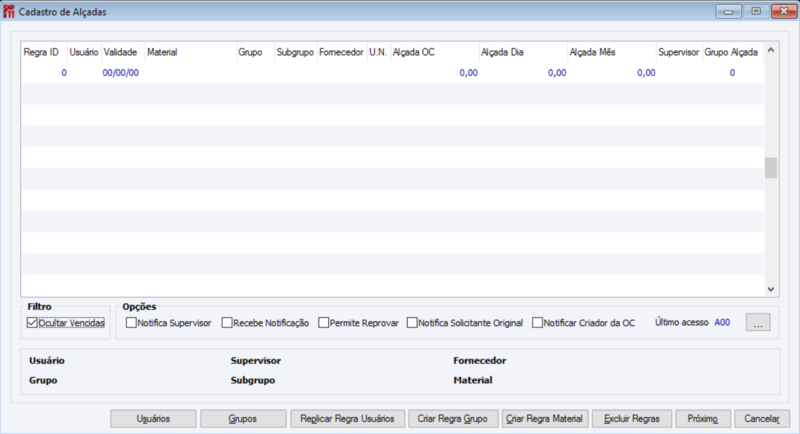Sort by the Material column header
800x434 pixels.
click(x=190, y=52)
